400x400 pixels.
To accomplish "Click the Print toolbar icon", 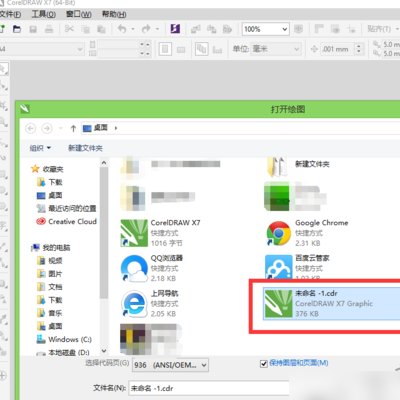I will tap(49, 29).
